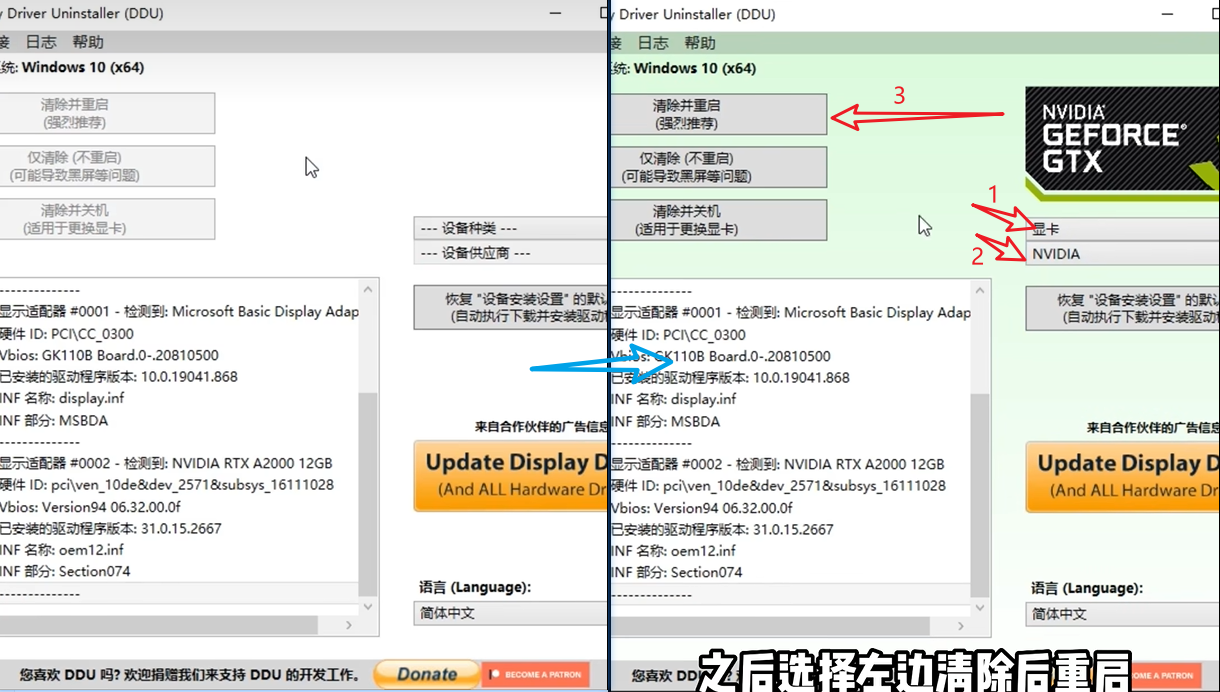Click 仅清除 (不重启) button in right window
The image size is (1220, 692).
click(x=718, y=167)
